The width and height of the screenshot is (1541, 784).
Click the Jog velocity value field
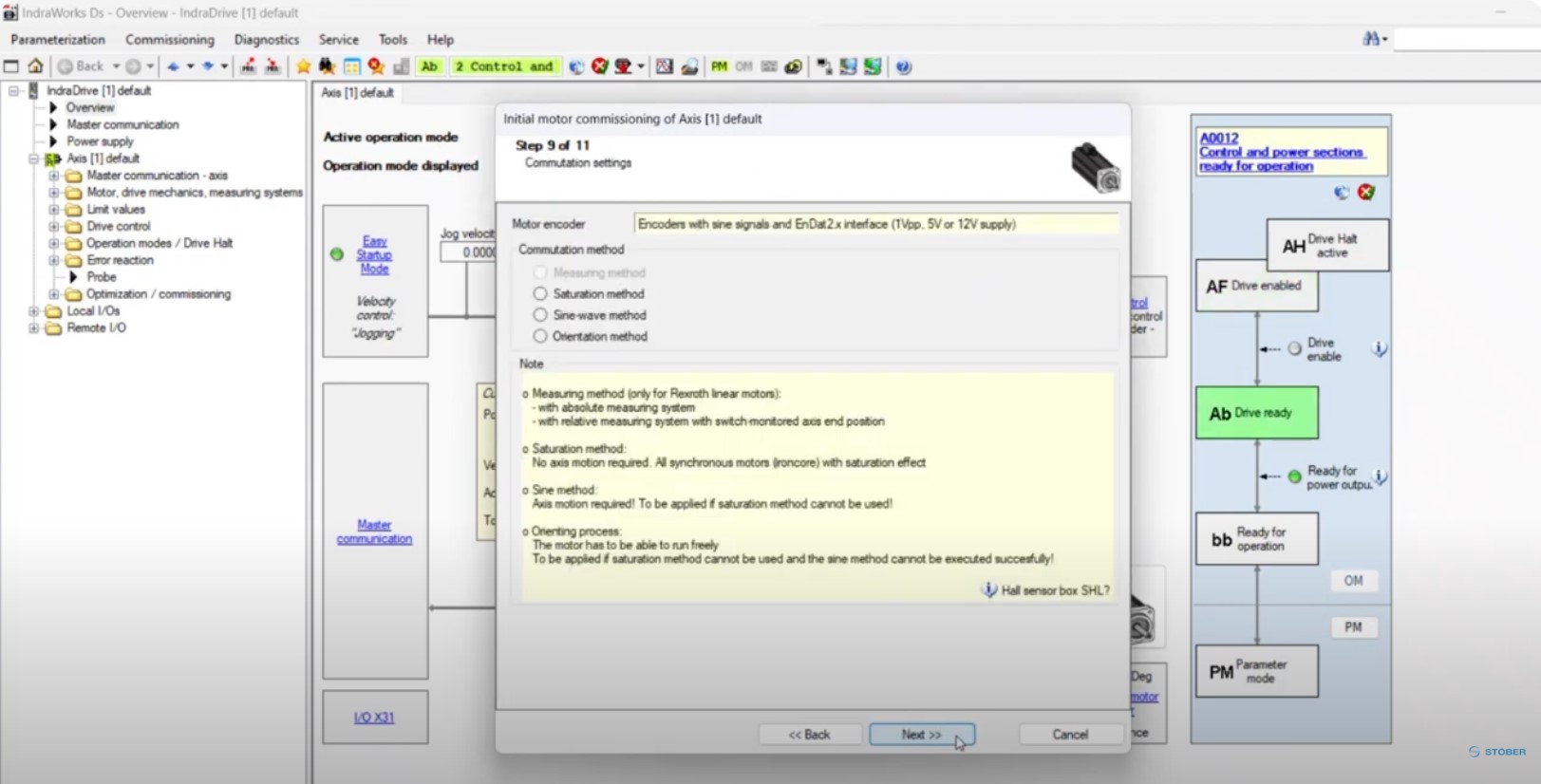468,252
